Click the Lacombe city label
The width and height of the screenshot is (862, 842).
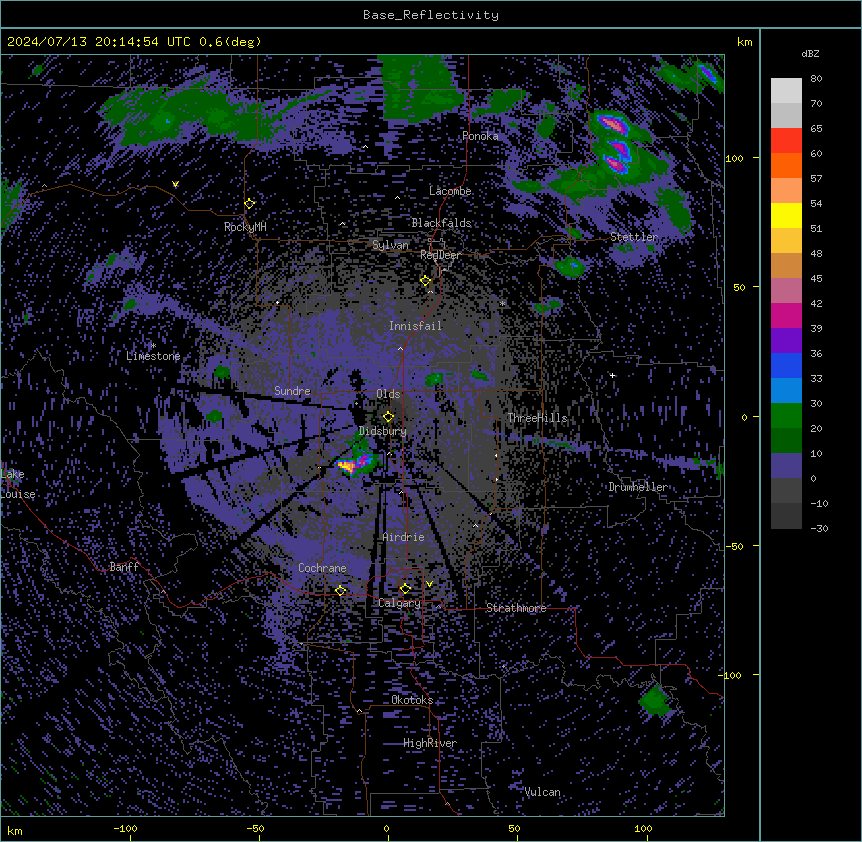point(450,191)
